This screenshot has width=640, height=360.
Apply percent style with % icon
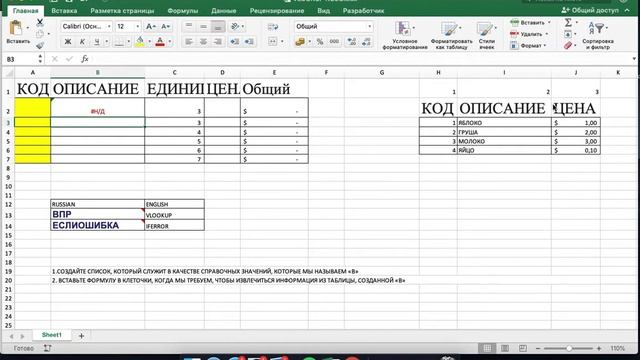coord(320,42)
